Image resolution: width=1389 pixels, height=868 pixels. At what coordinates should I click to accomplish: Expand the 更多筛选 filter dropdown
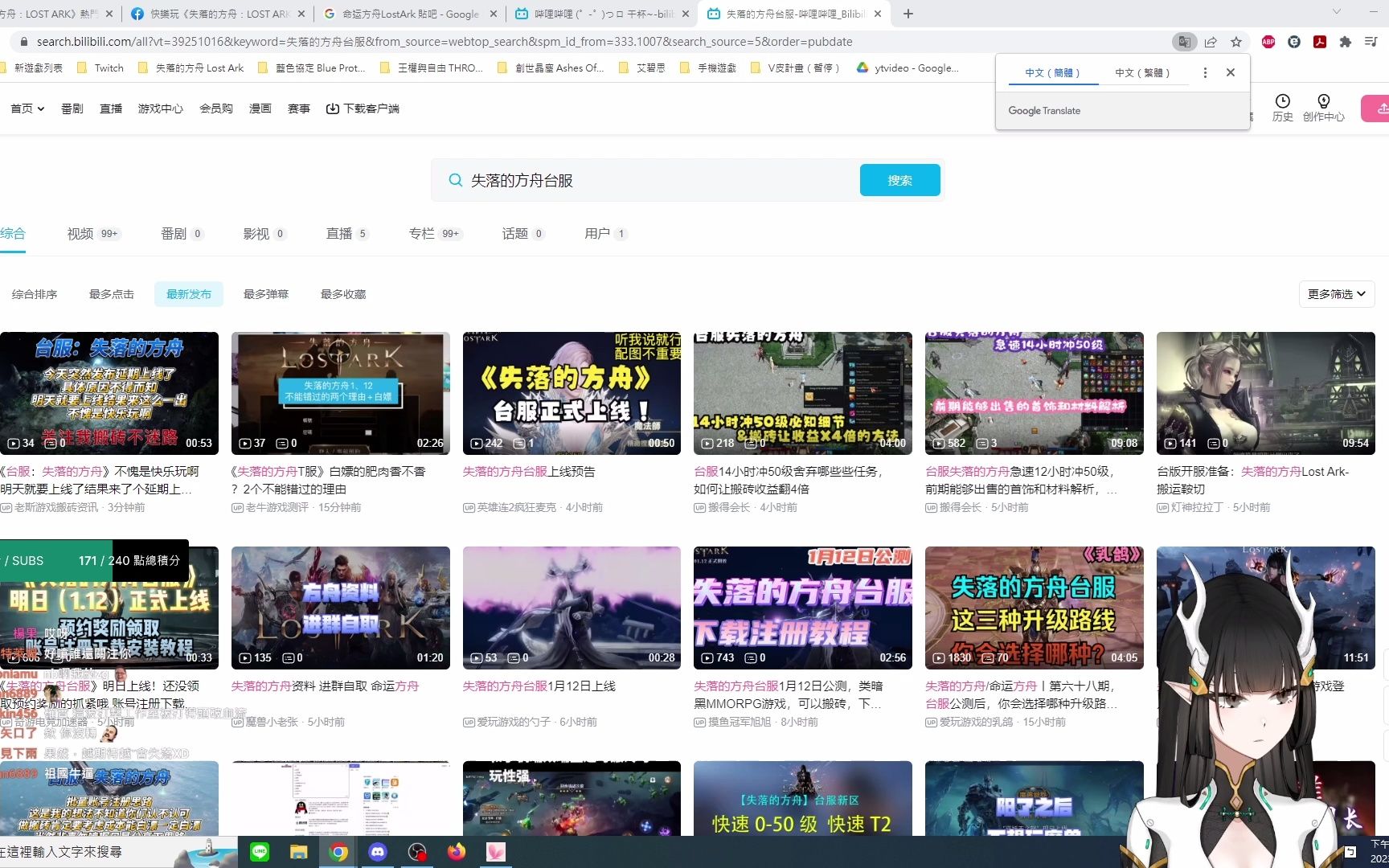tap(1337, 294)
